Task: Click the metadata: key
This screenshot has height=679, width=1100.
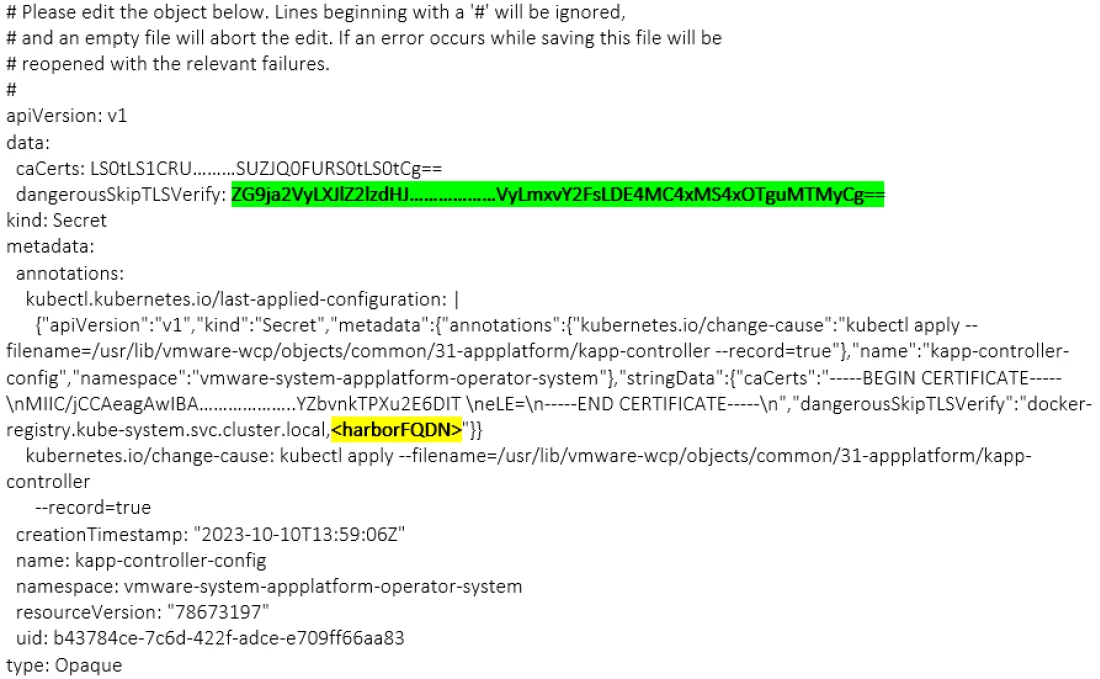Action: click(50, 246)
